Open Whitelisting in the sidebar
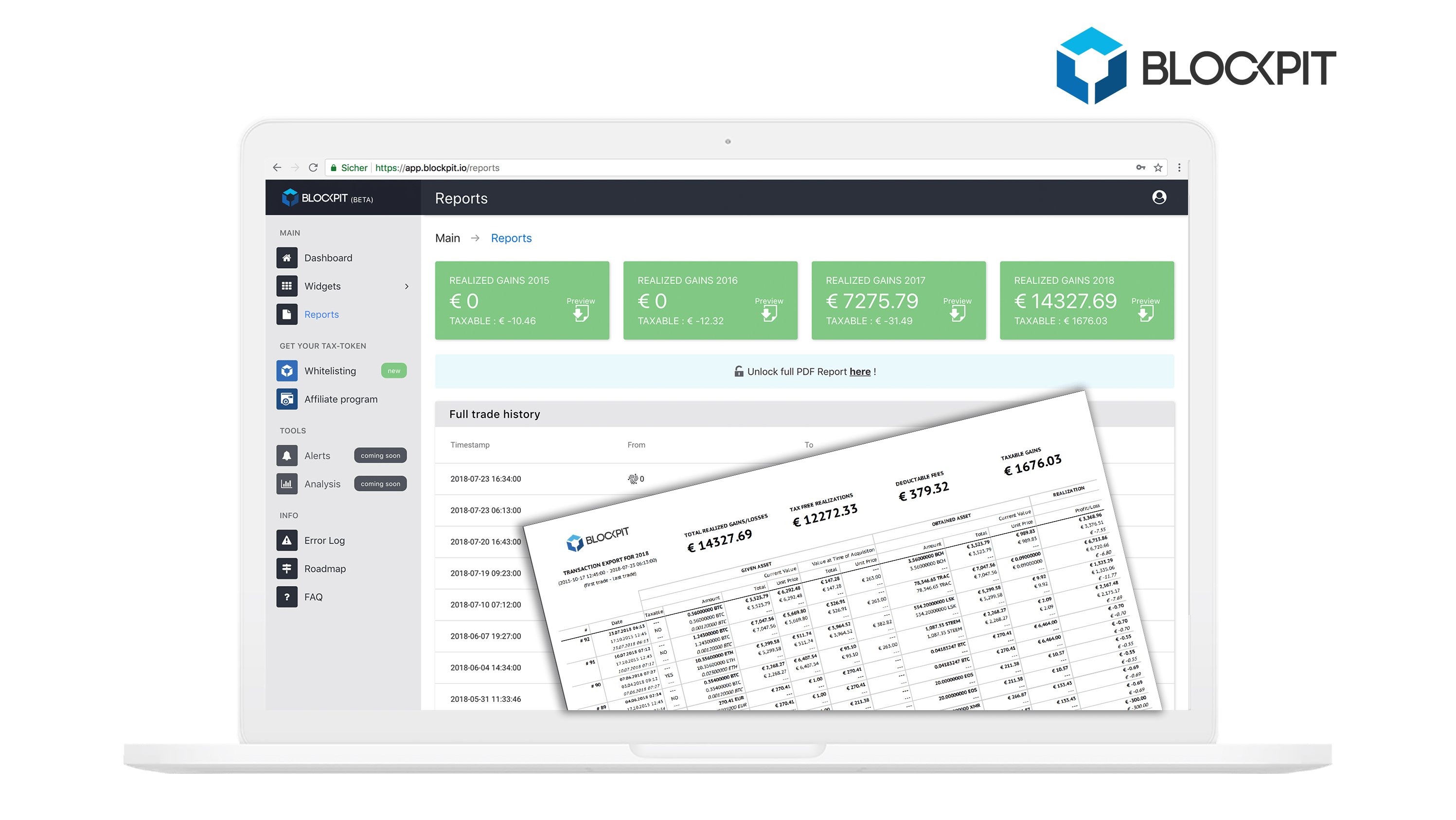 click(330, 371)
